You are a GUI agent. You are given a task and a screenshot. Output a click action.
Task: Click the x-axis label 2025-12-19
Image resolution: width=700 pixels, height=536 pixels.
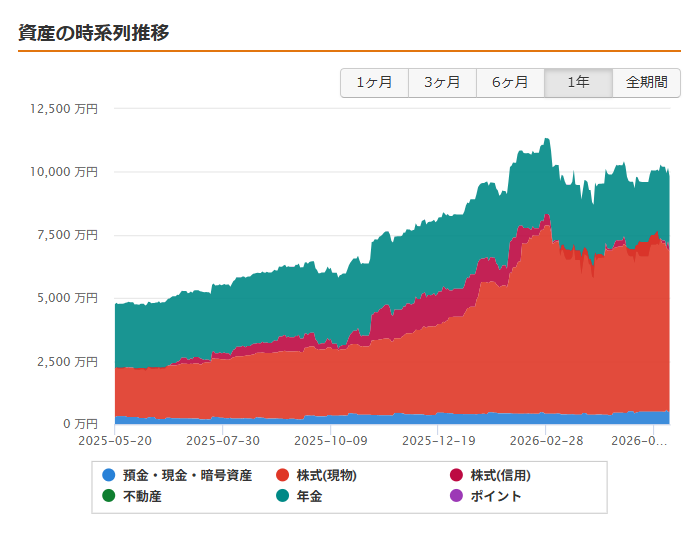[x=438, y=441]
